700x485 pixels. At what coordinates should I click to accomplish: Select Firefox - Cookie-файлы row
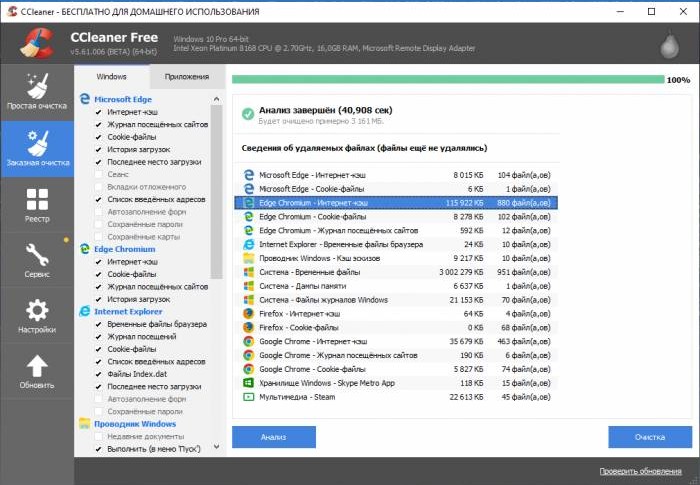coord(396,327)
